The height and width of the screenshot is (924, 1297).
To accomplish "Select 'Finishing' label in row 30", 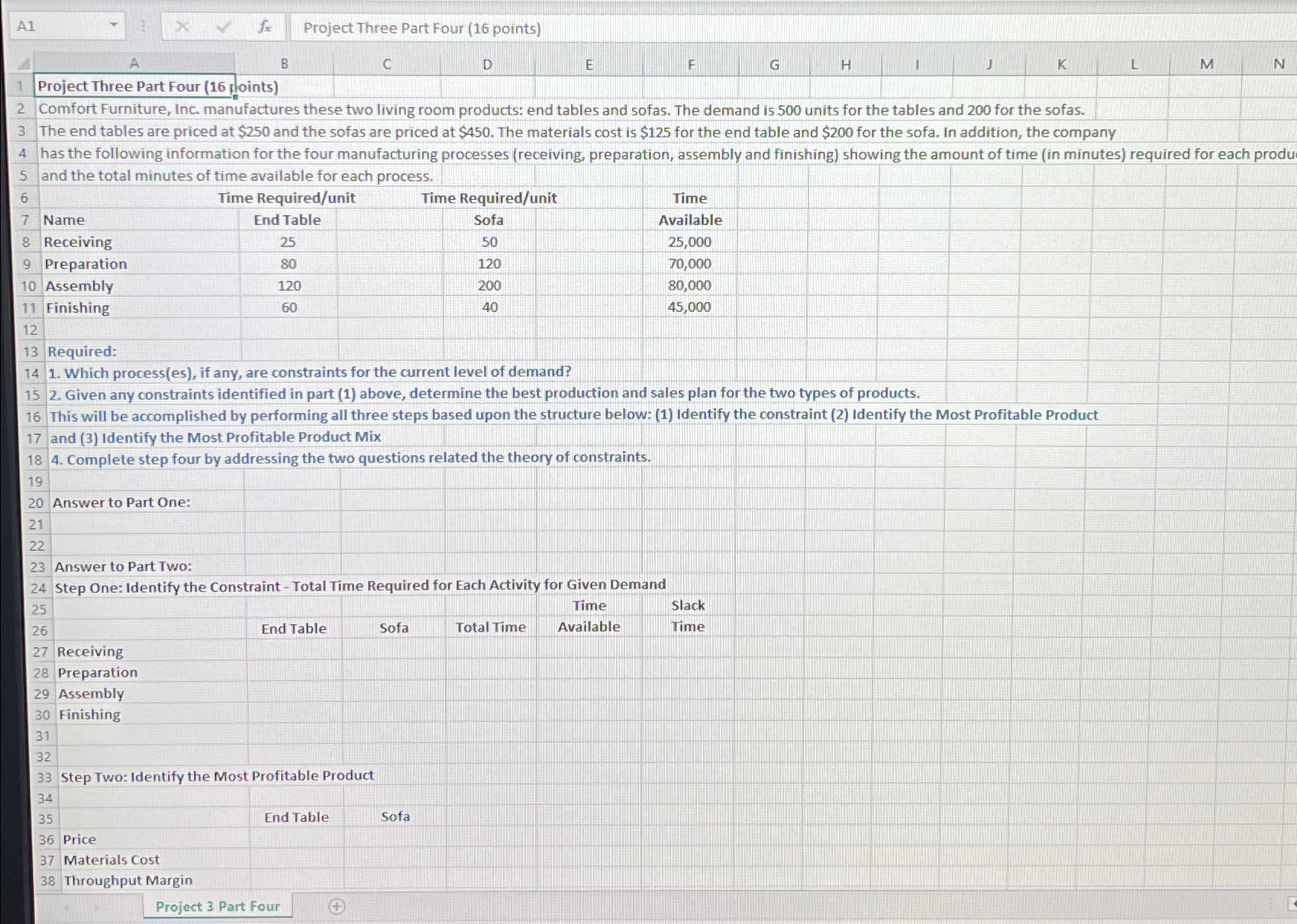I will pos(90,715).
